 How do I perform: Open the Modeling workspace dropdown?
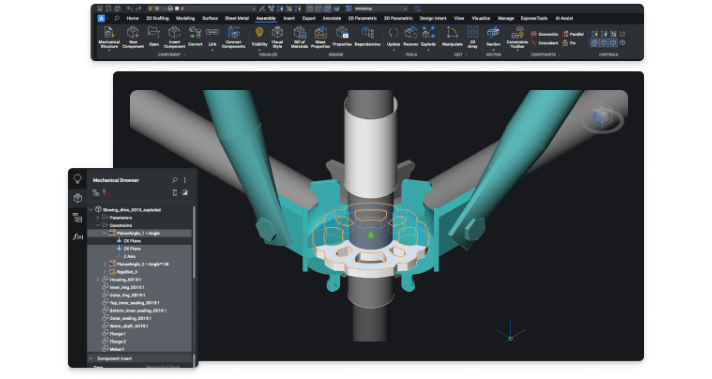point(381,9)
